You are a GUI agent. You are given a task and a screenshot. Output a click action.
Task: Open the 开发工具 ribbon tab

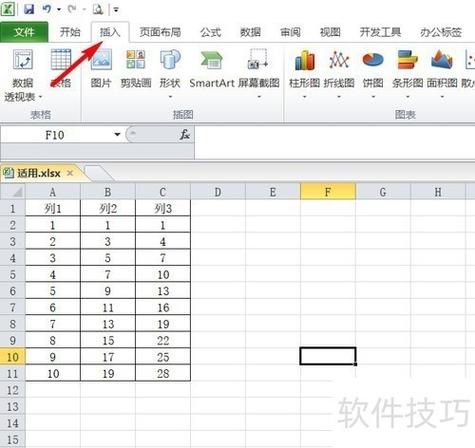[x=380, y=32]
